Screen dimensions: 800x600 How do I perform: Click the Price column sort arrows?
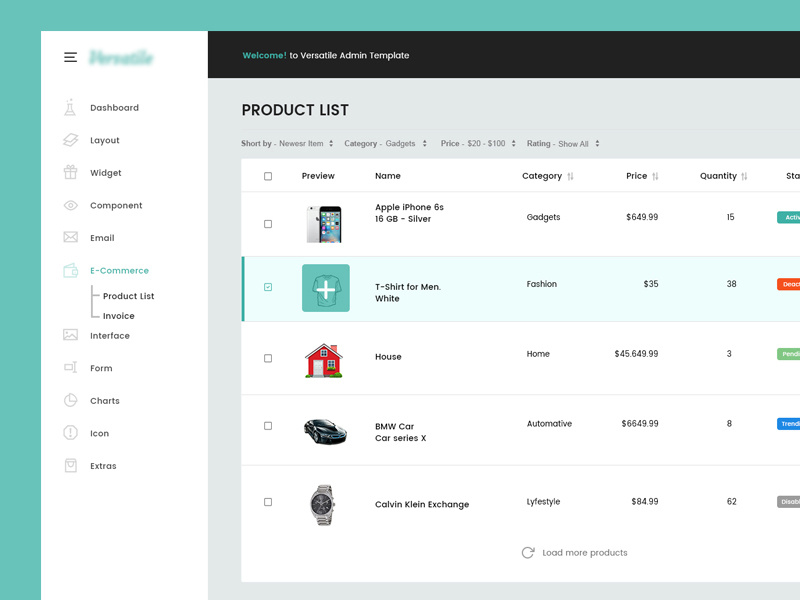click(x=653, y=176)
